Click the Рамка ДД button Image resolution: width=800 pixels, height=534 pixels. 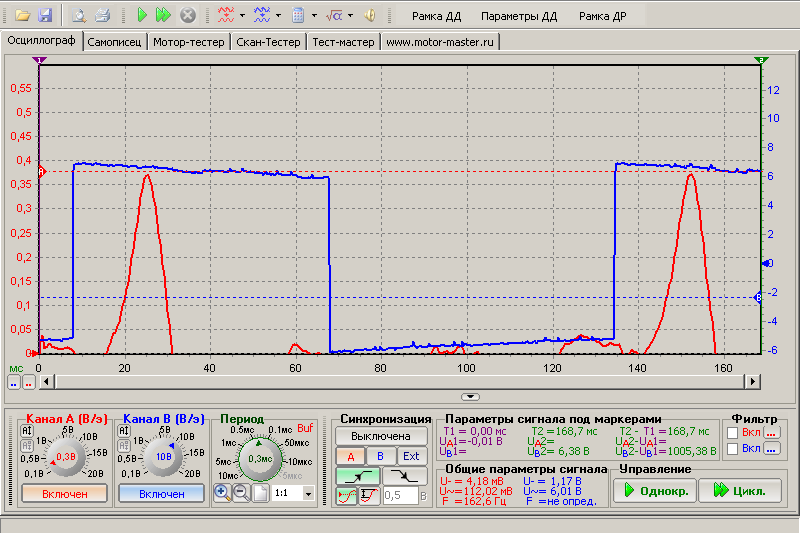click(436, 16)
